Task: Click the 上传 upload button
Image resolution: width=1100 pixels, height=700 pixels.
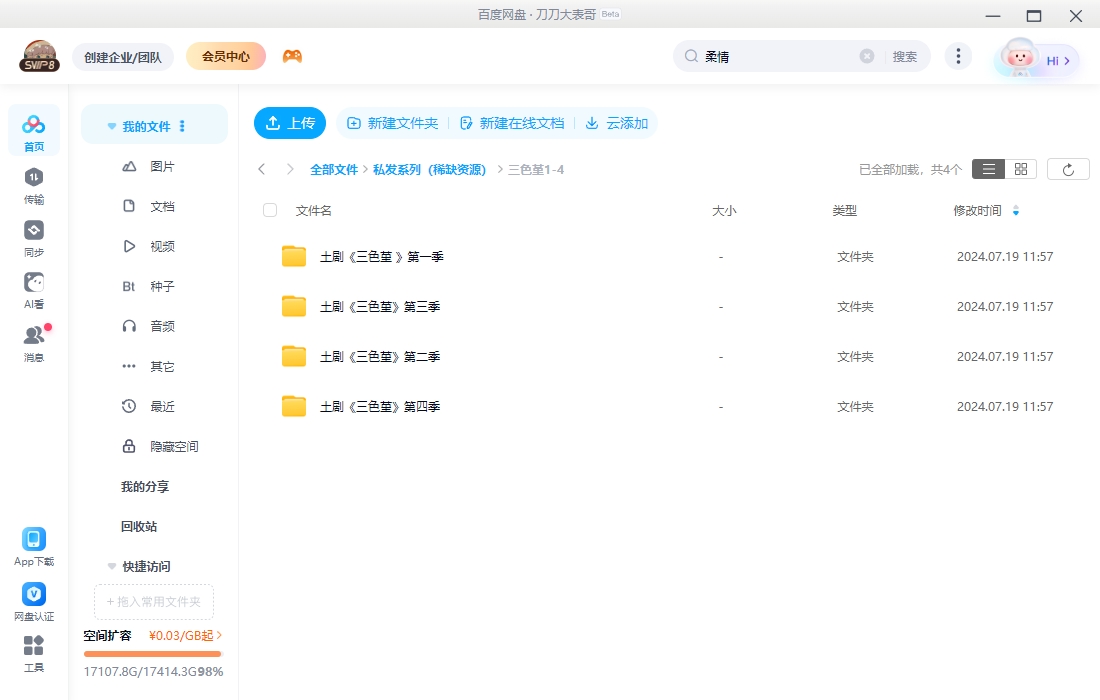Action: [290, 122]
